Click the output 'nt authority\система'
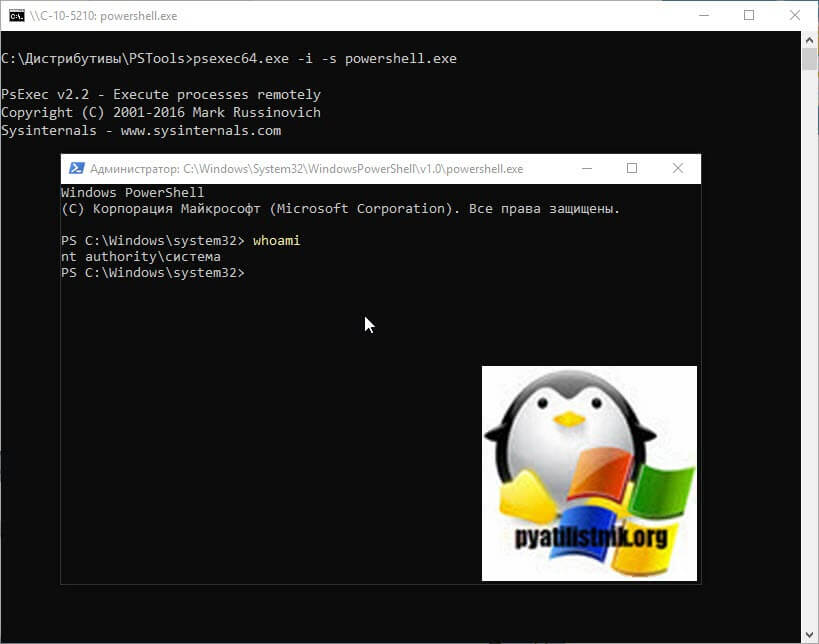This screenshot has height=644, width=819. tap(141, 256)
